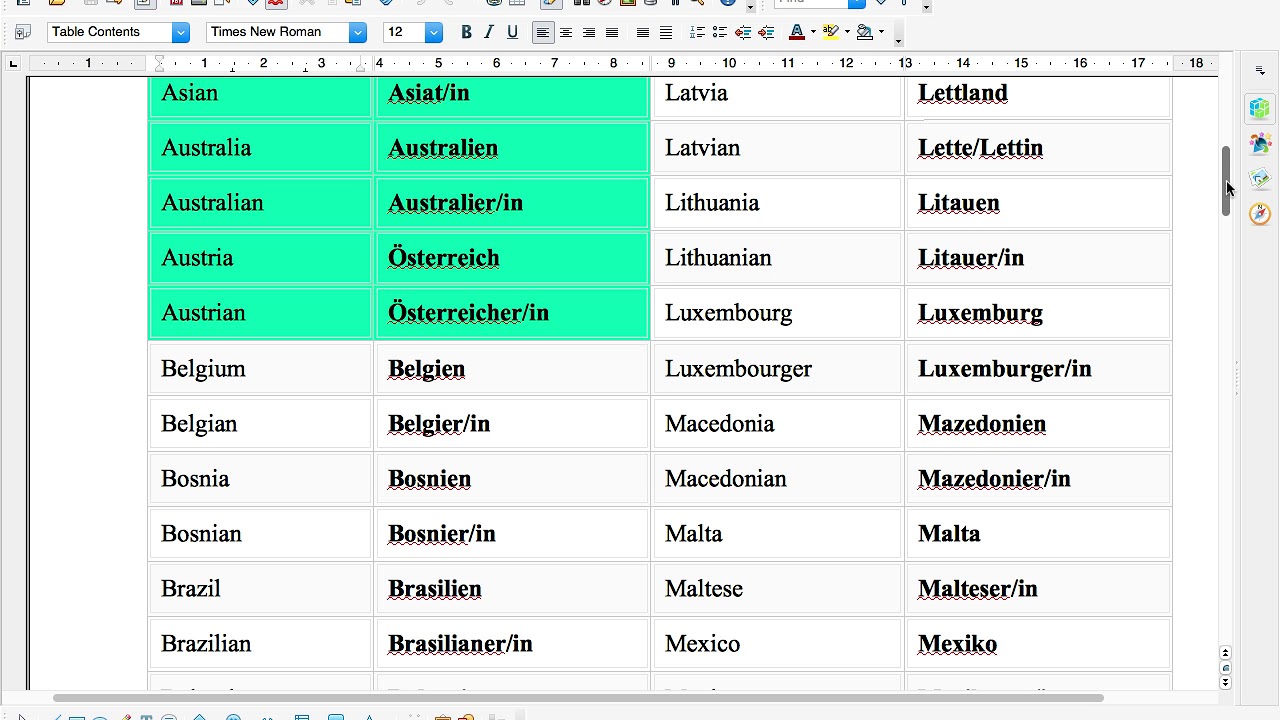Click the cell 'Lettland'
Screen dimensions: 1280x720
click(x=1038, y=97)
